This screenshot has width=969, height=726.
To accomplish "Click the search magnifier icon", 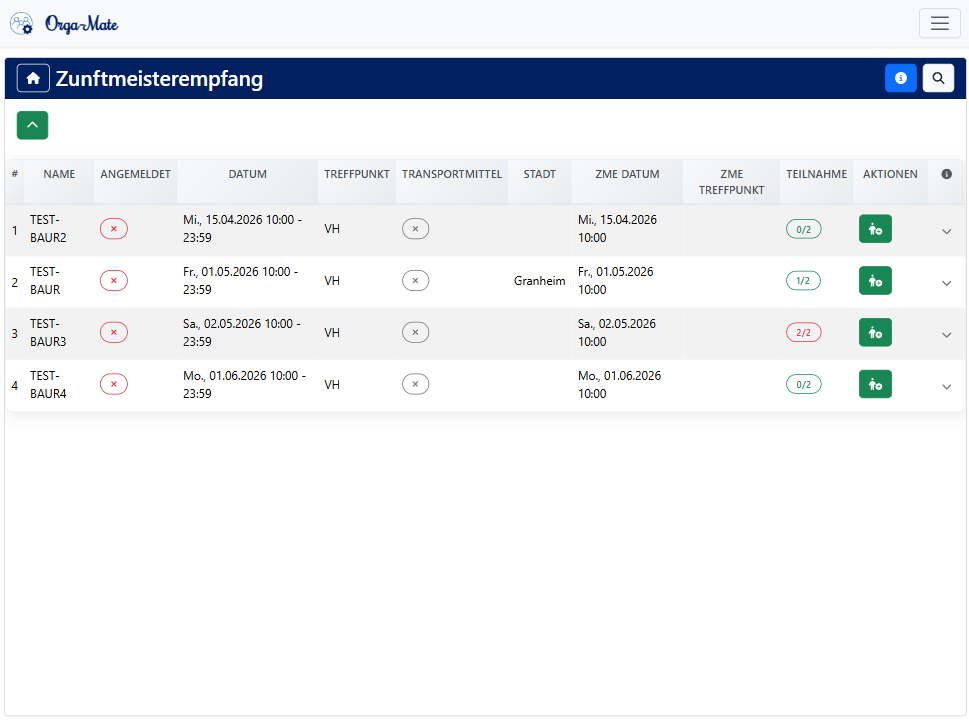I will (x=938, y=78).
